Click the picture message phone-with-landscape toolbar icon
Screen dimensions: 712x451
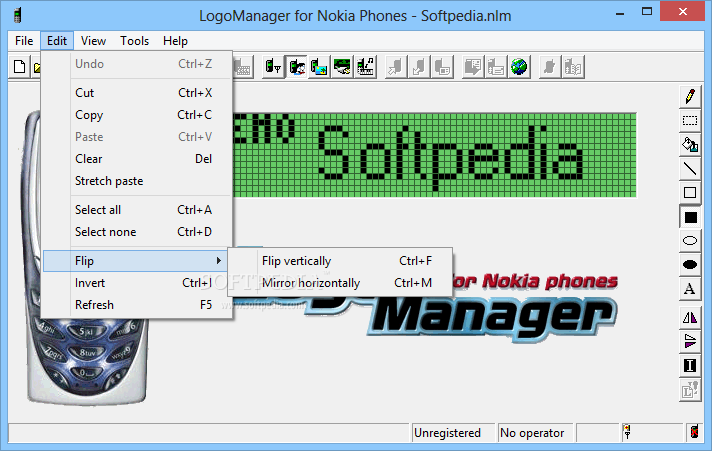[320, 67]
